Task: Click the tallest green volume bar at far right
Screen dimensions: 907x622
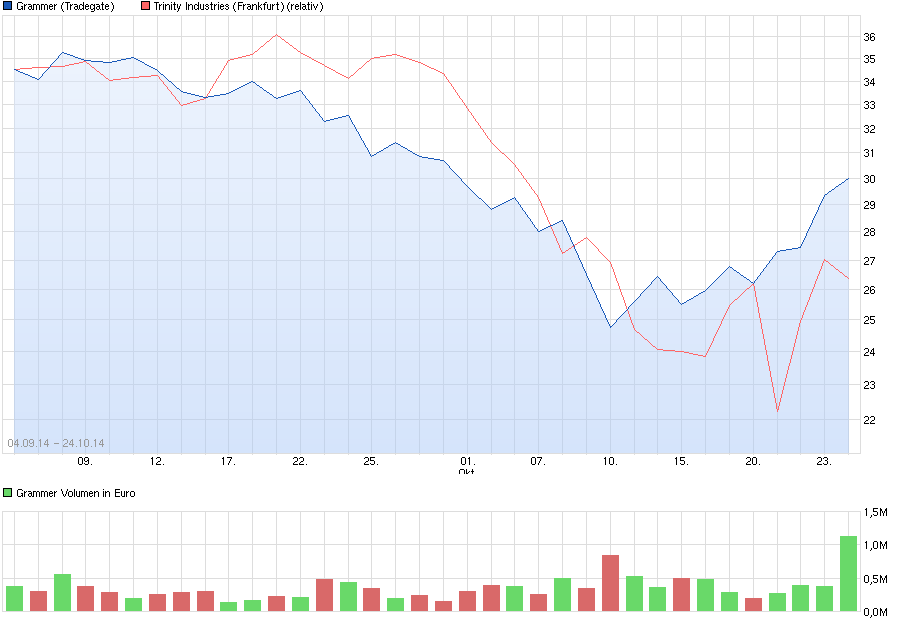Action: click(849, 573)
